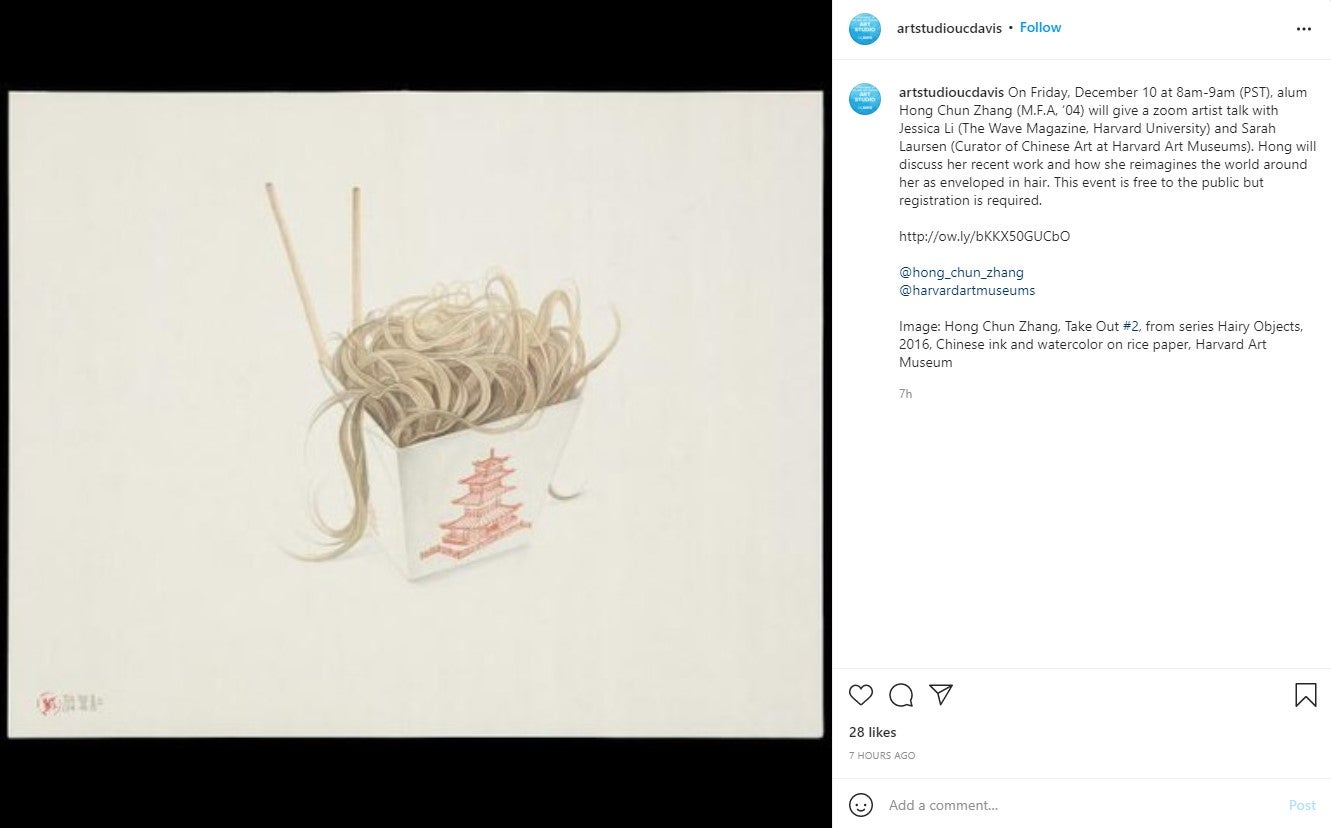Submit the comment with the Post button

pyautogui.click(x=1302, y=805)
